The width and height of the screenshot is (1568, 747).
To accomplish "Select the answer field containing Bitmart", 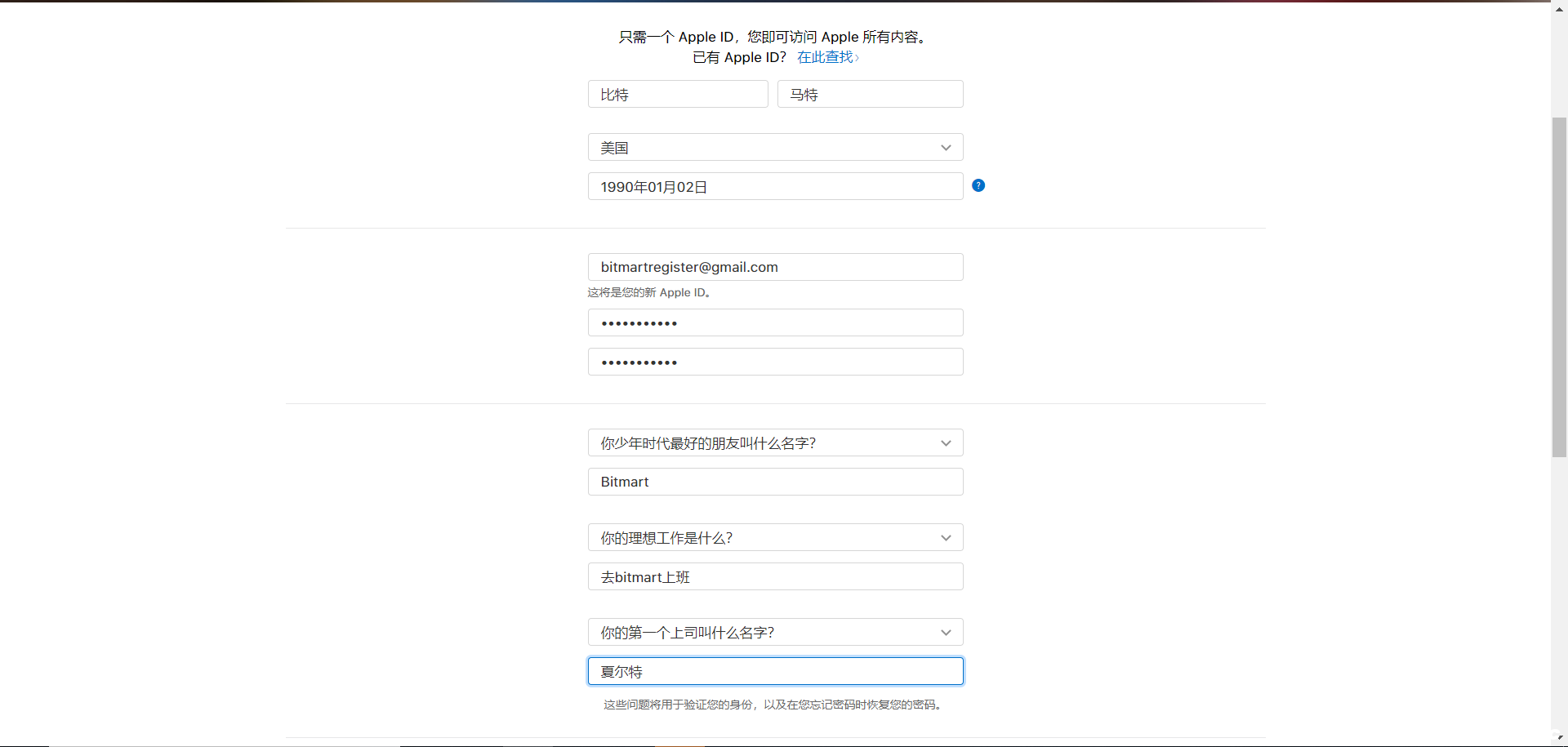I will 775,482.
